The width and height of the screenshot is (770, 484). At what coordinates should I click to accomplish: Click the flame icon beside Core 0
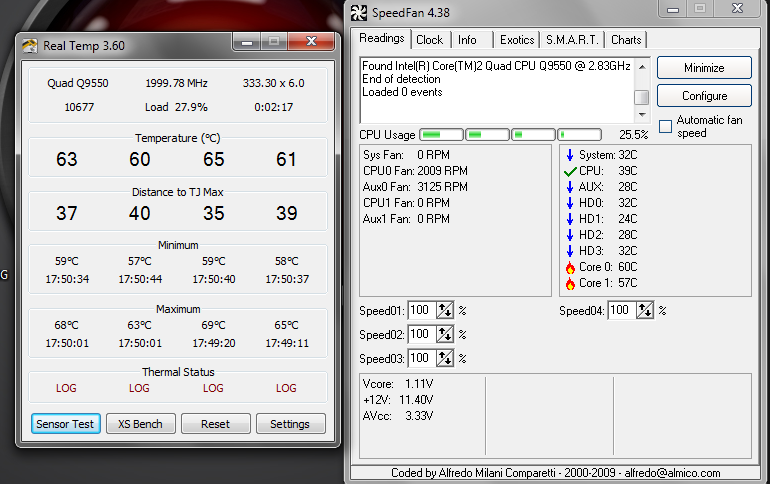coord(570,268)
